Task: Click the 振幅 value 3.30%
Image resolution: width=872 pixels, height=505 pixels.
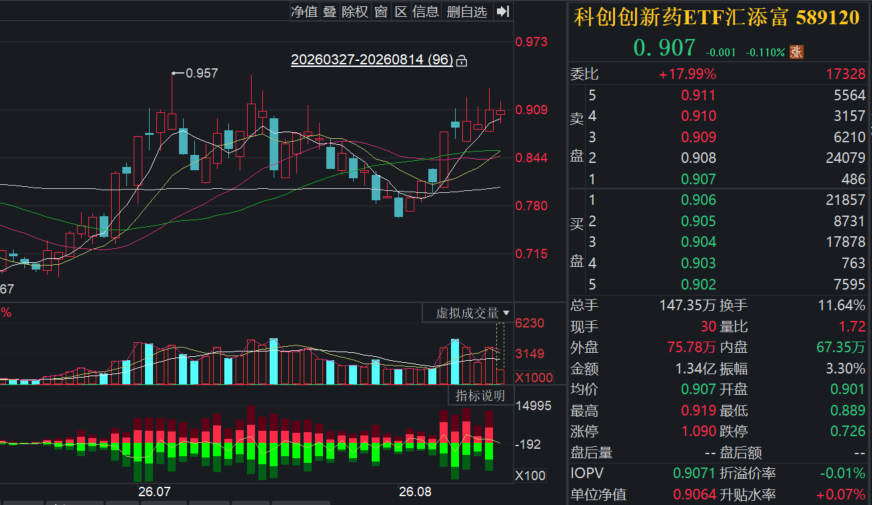Action: pos(845,369)
